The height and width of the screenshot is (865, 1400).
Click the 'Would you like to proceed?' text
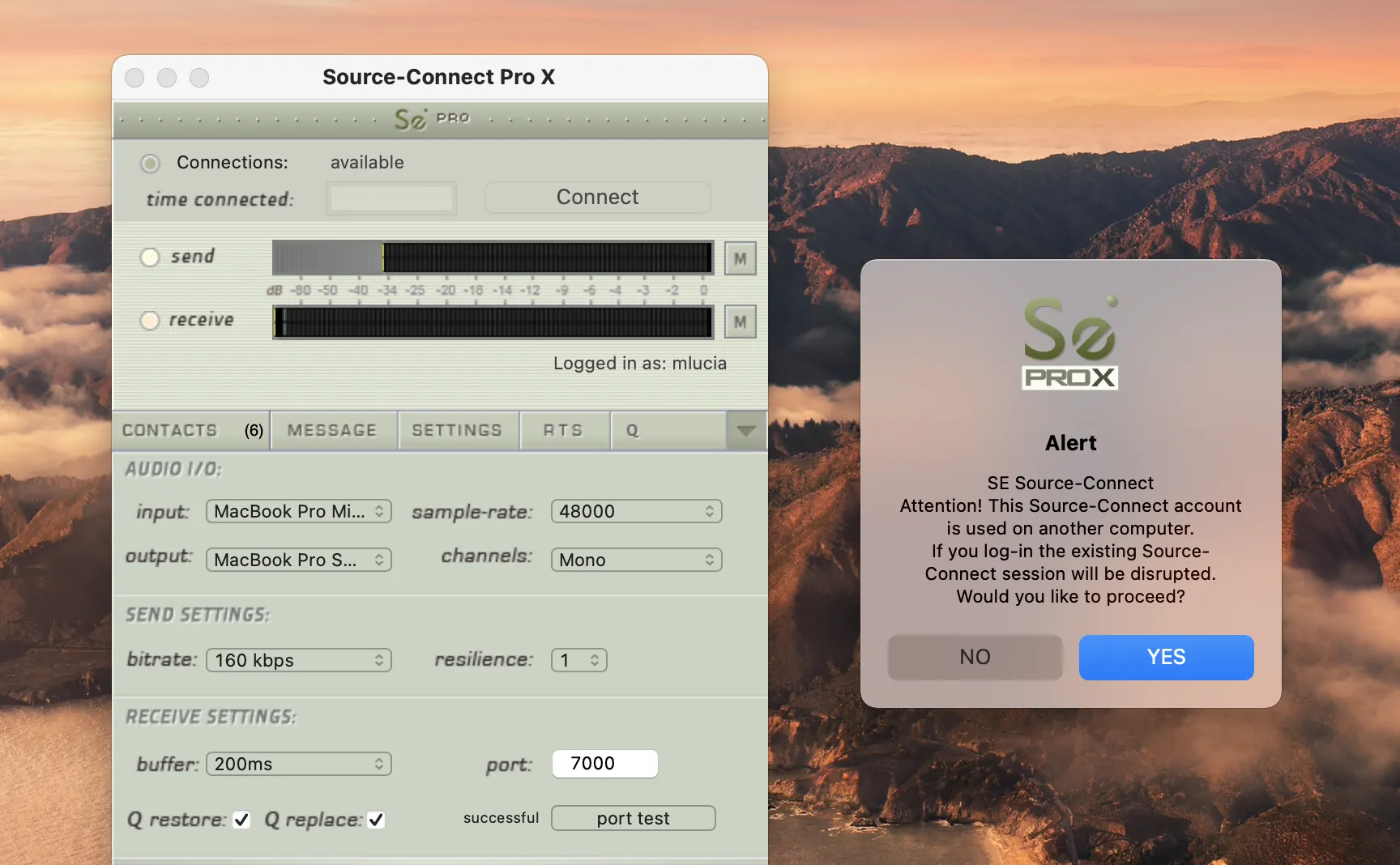(x=1071, y=597)
